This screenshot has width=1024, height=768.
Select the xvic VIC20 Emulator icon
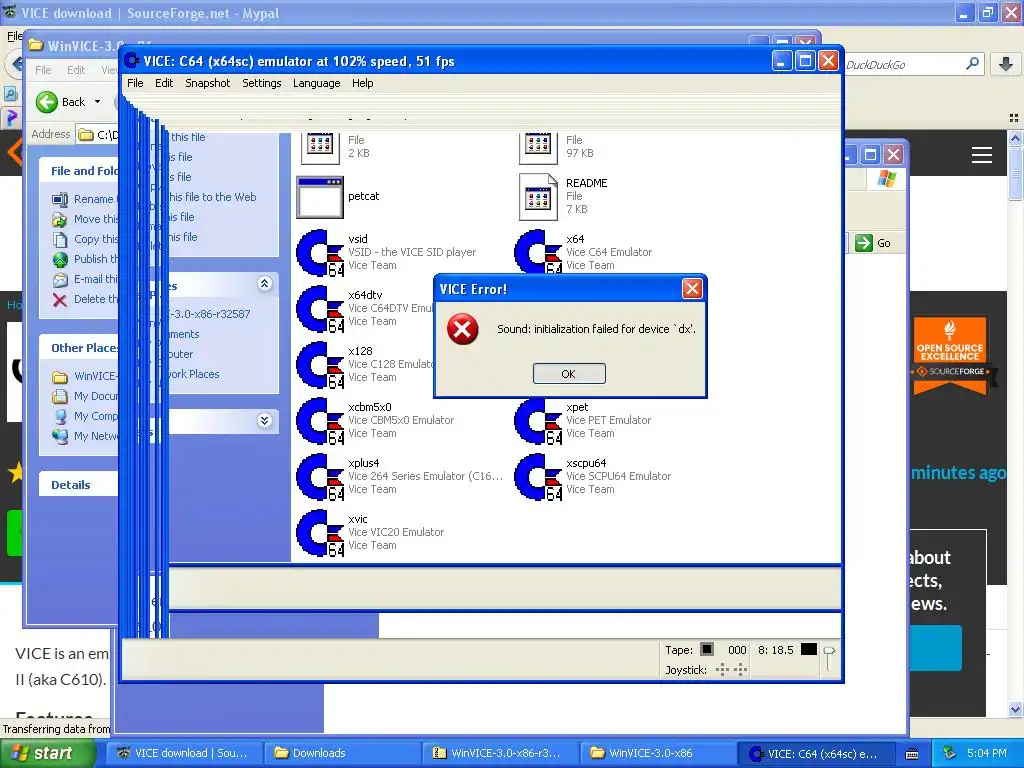coord(320,533)
